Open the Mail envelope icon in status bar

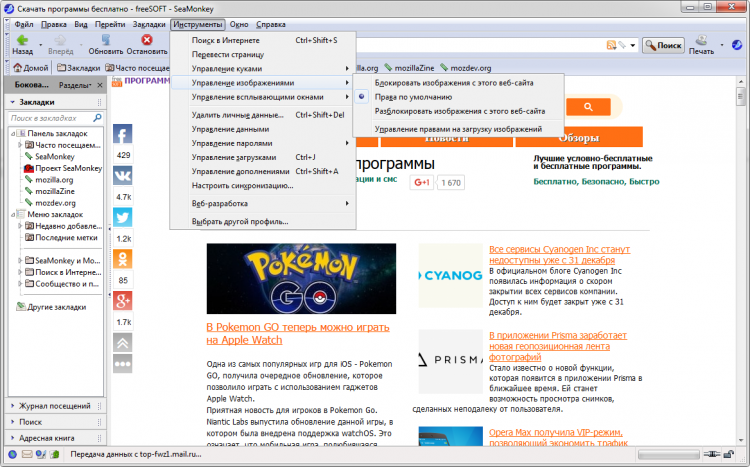(x=27, y=454)
